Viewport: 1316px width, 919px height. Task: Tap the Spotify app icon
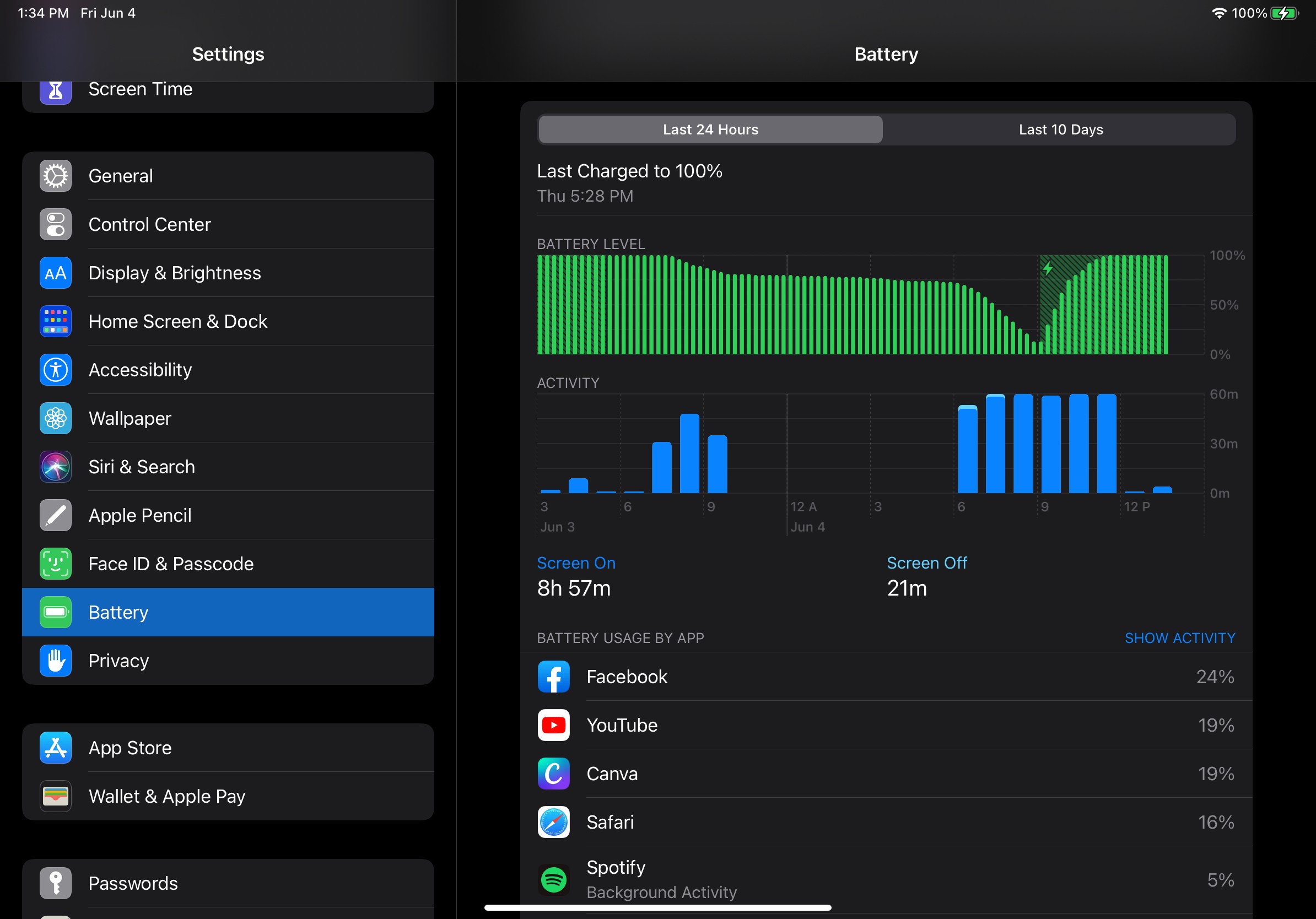(553, 879)
